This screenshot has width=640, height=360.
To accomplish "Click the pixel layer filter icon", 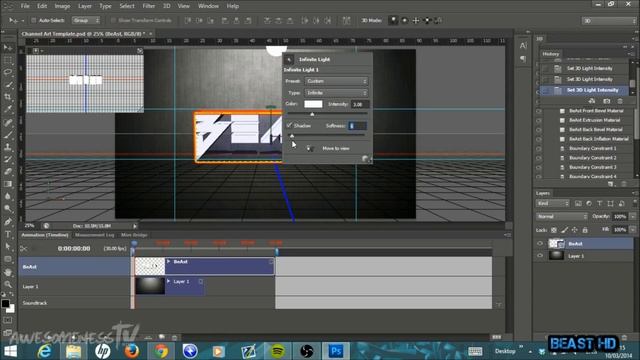I will pos(578,203).
